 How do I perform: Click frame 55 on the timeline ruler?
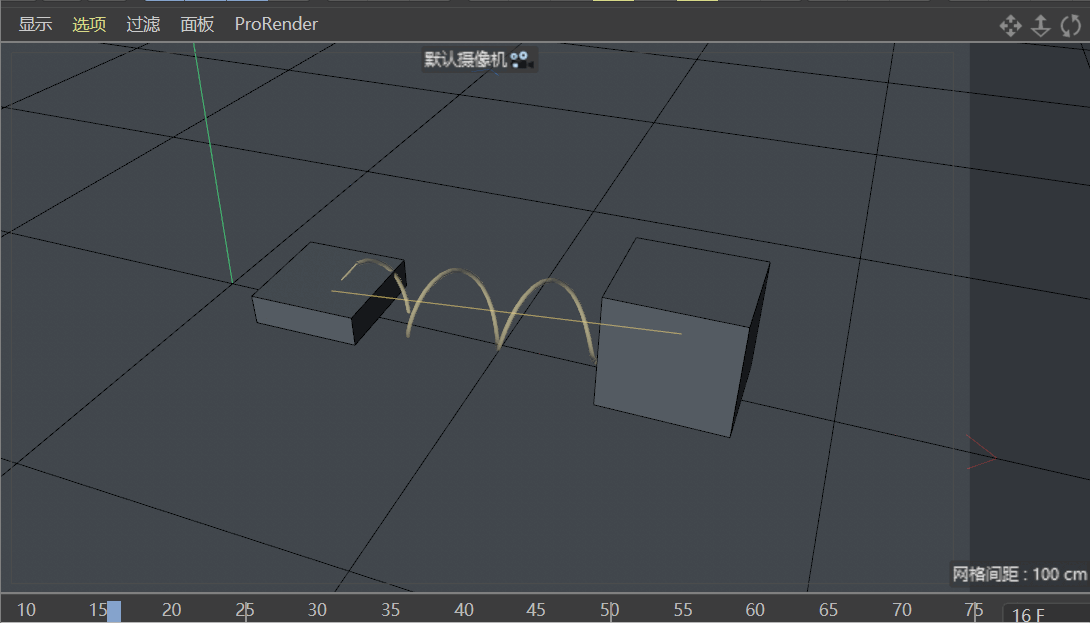[x=683, y=610]
